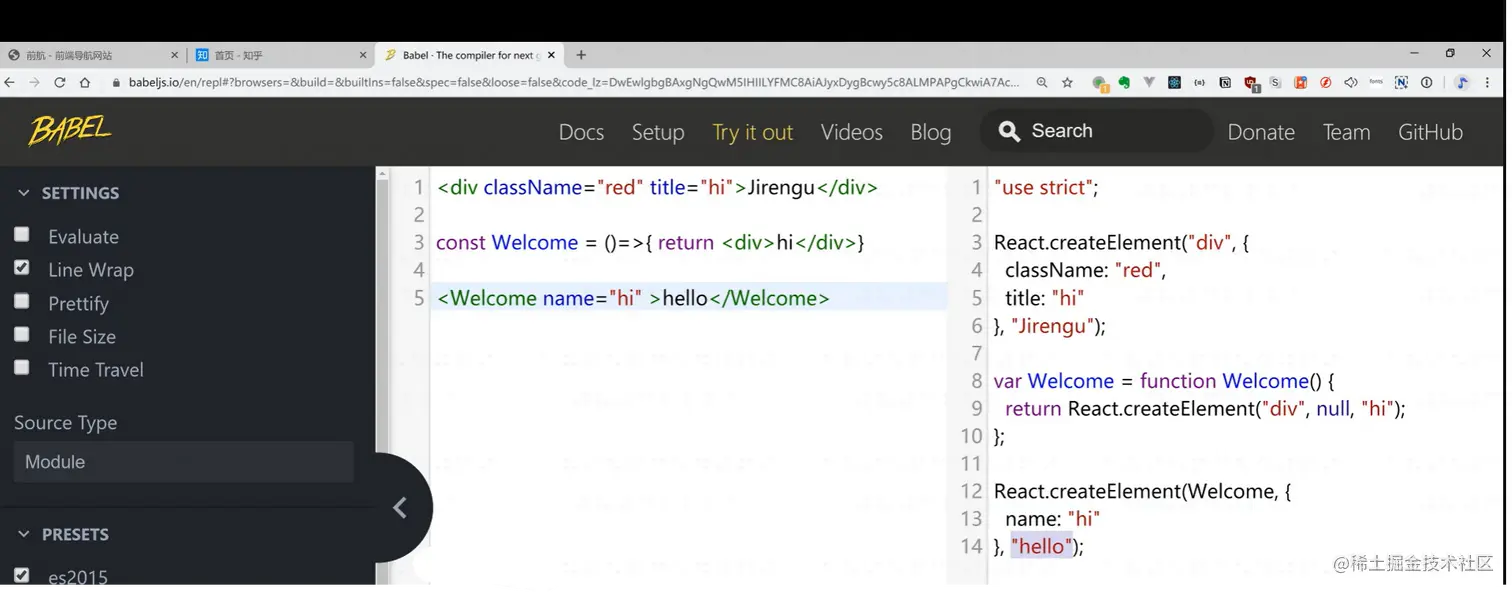This screenshot has width=1512, height=592.
Task: Open the Docs page
Action: [x=581, y=132]
